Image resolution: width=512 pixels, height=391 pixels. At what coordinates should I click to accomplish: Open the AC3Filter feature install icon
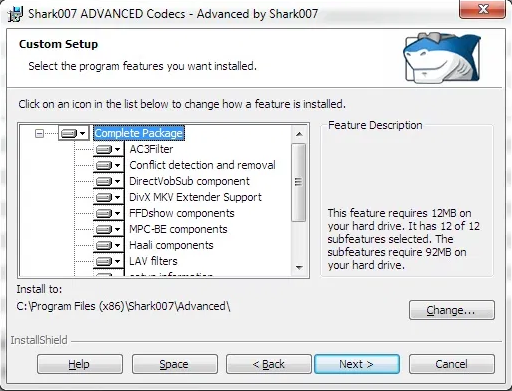[x=108, y=149]
